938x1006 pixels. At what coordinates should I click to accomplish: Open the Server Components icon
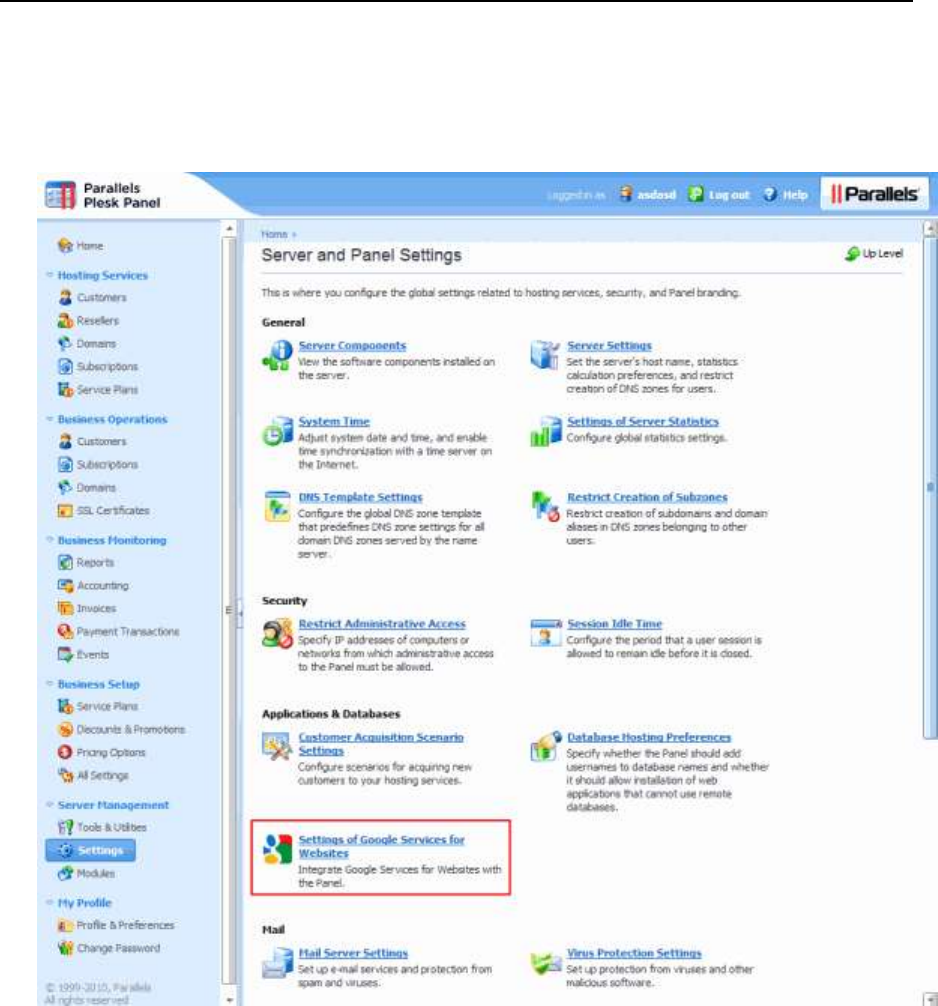[277, 355]
